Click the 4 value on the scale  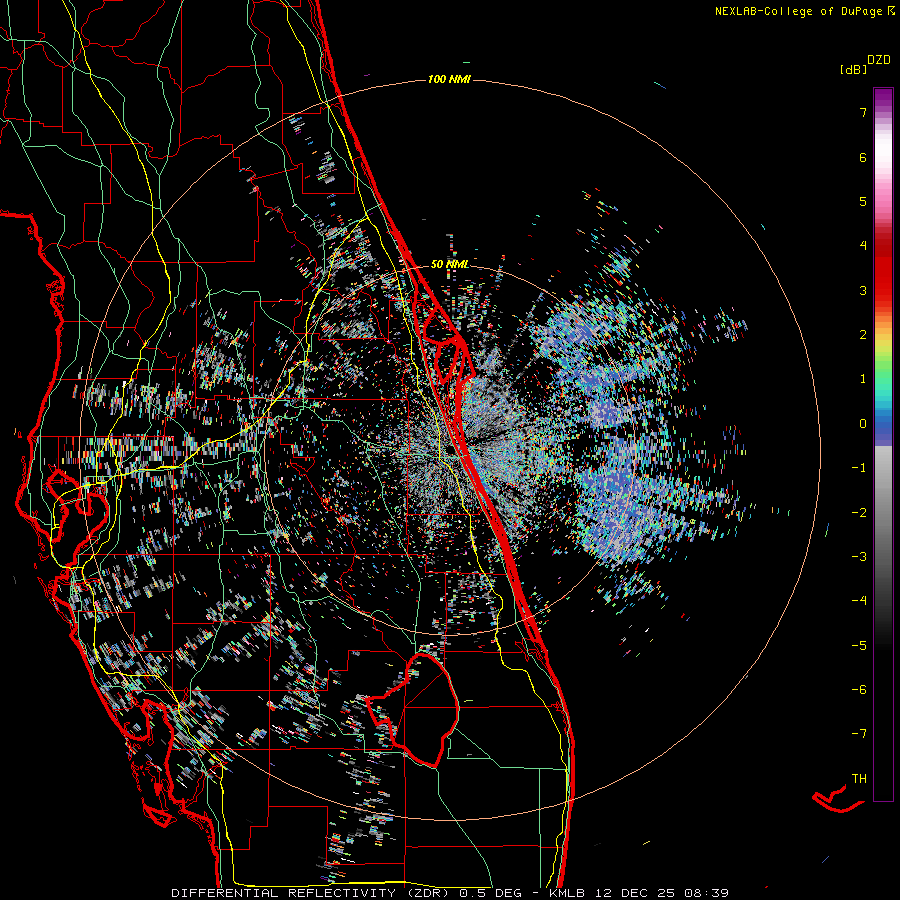tap(863, 246)
